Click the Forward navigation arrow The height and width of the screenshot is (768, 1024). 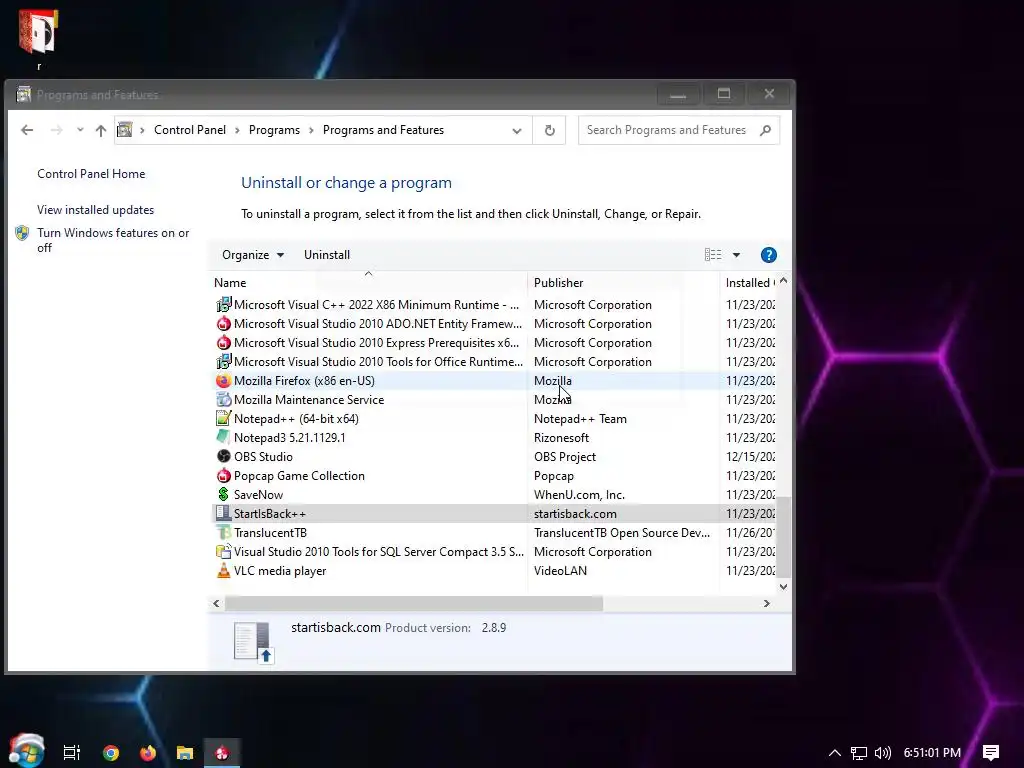point(56,130)
